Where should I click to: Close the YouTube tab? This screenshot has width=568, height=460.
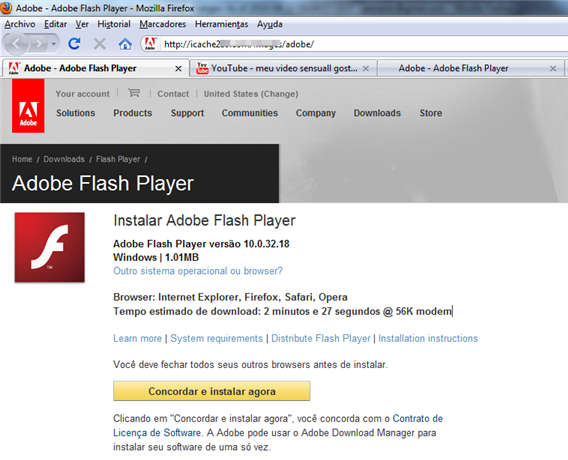(x=366, y=68)
